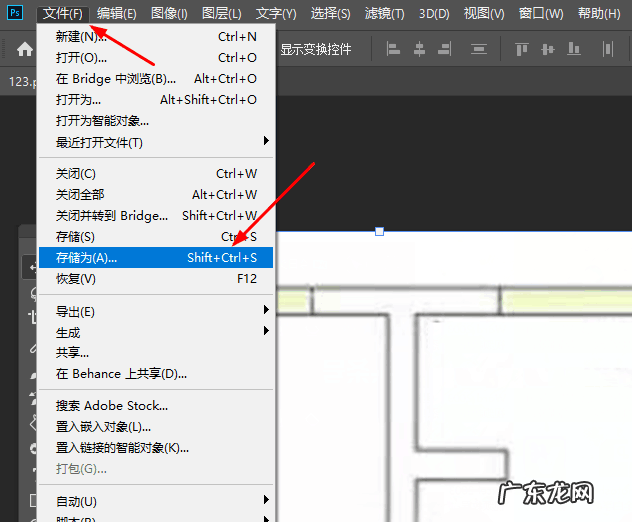
Task: Select 在 Behance 上共享(D)... entry
Action: [x=156, y=374]
